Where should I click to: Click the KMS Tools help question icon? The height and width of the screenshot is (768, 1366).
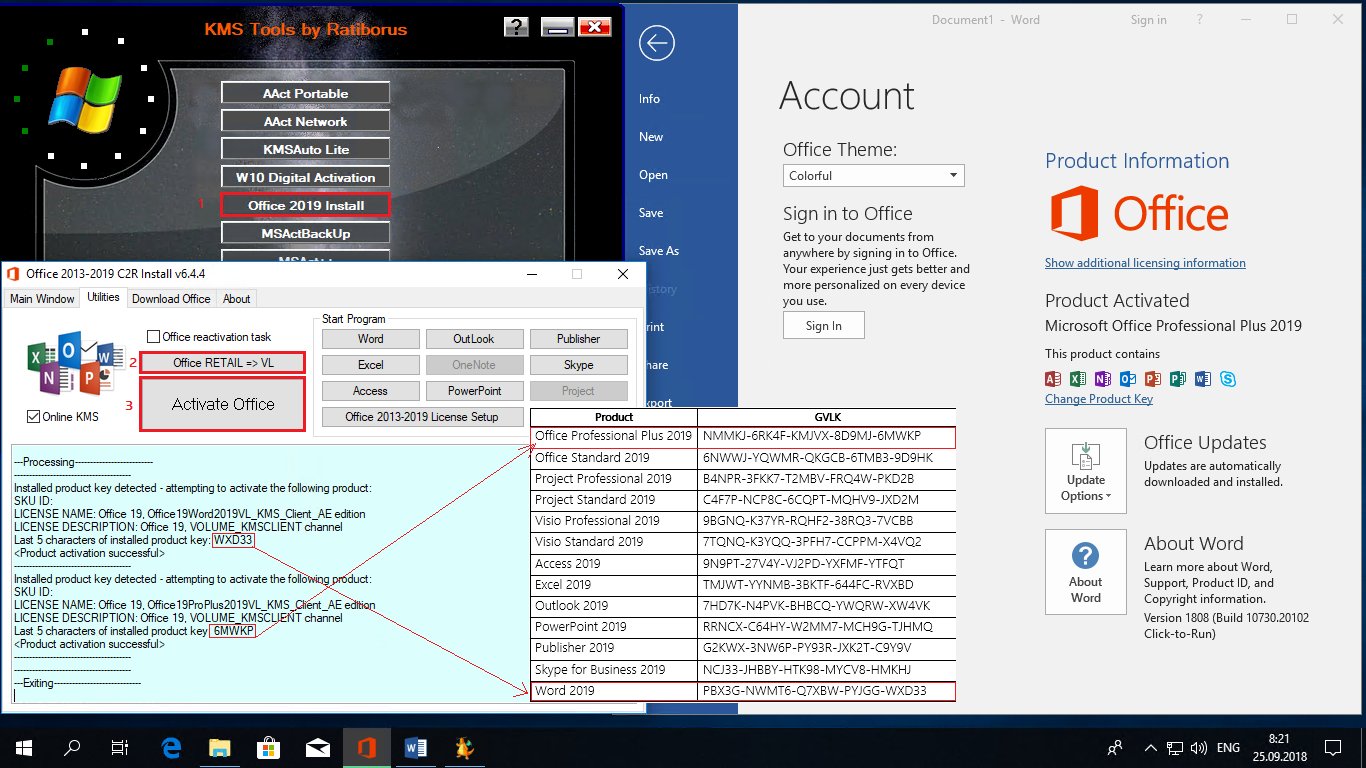pyautogui.click(x=516, y=27)
